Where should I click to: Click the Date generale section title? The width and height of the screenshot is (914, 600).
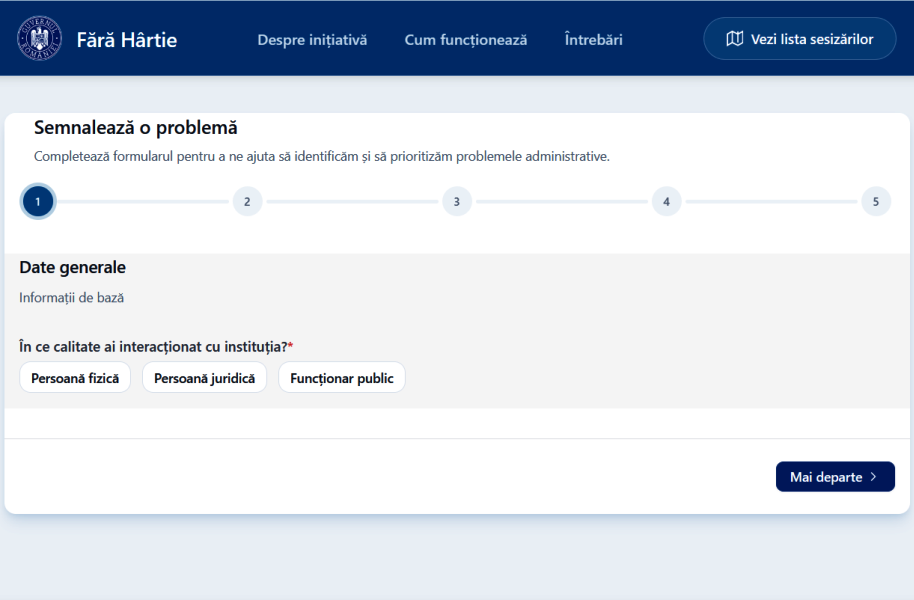coord(72,267)
